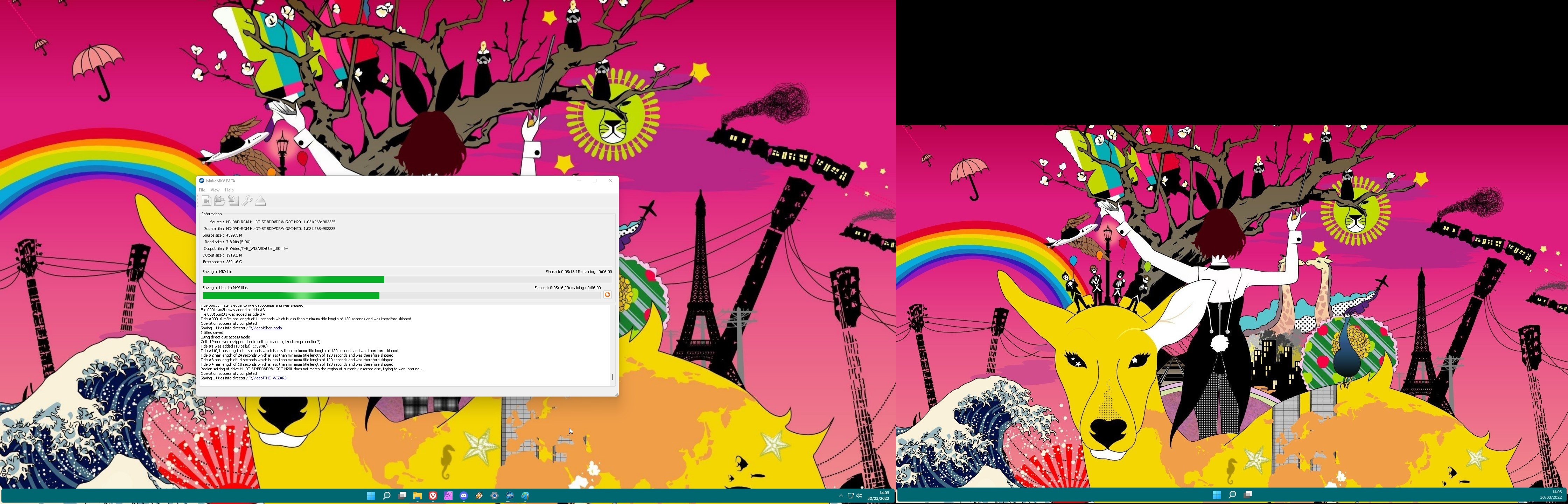Click the Open disc folder toolbar icon

(x=220, y=201)
